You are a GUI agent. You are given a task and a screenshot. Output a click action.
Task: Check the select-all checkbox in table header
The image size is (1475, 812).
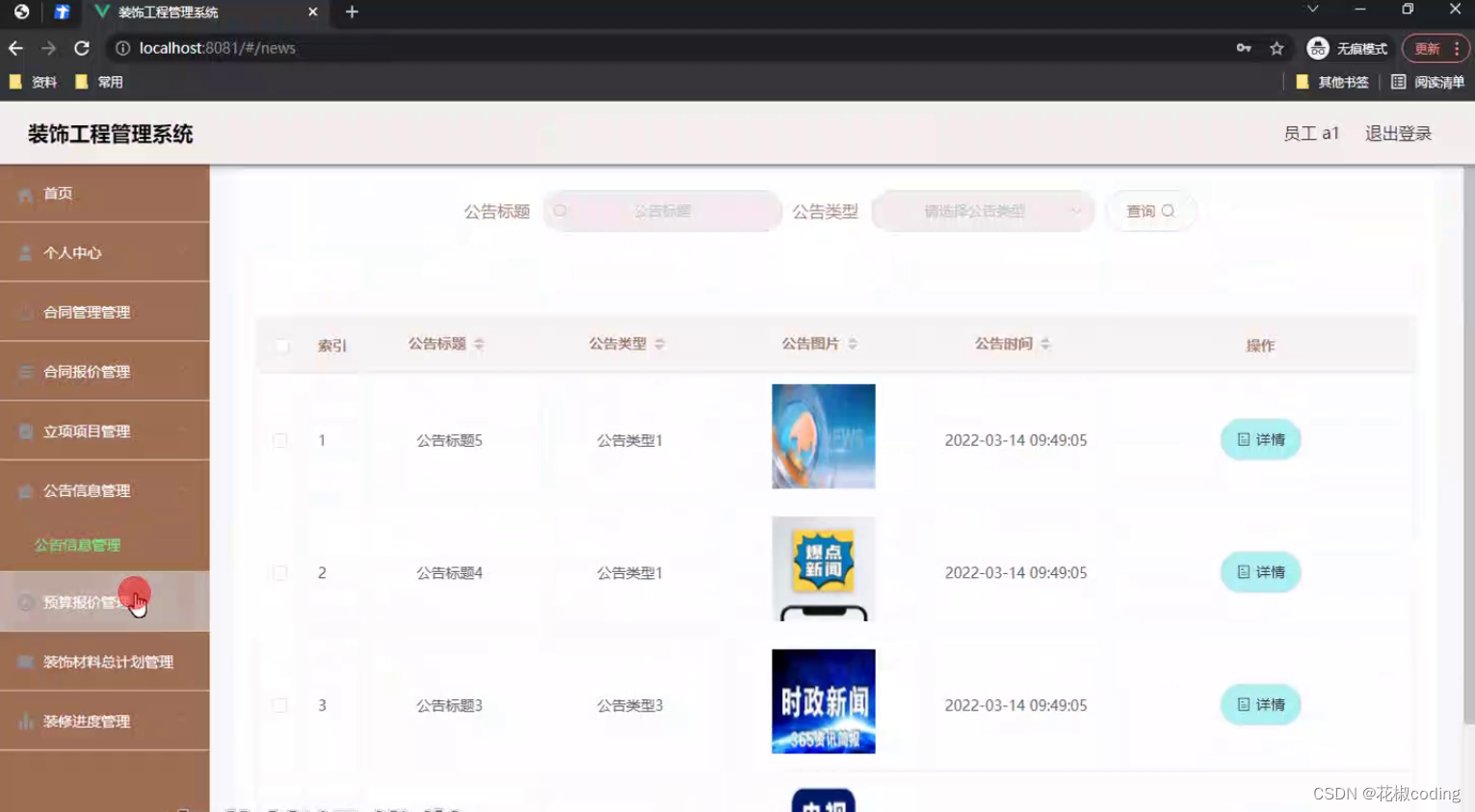(x=280, y=345)
